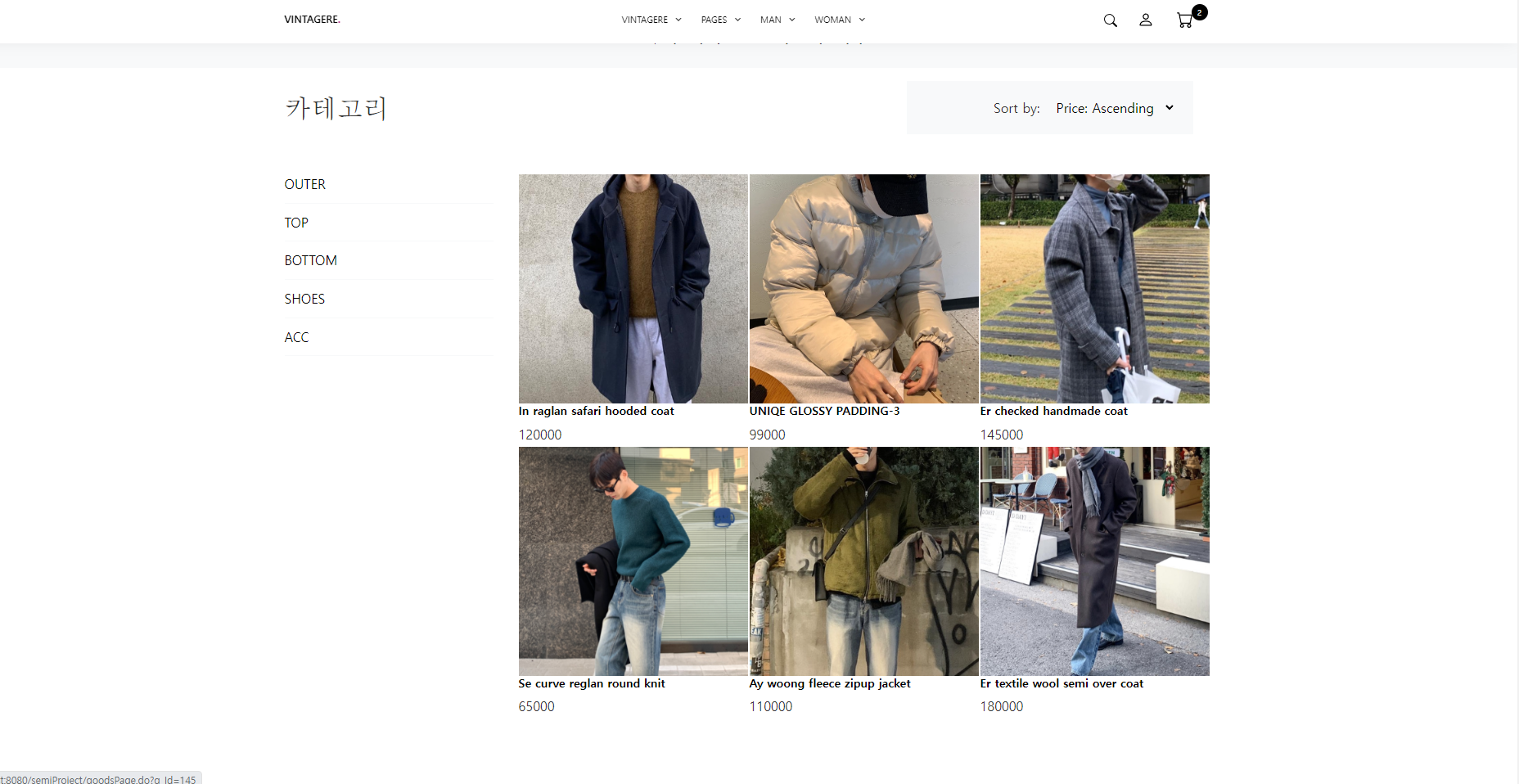The height and width of the screenshot is (784, 1519).
Task: Click the VINTAGERE logo
Action: pyautogui.click(x=312, y=19)
